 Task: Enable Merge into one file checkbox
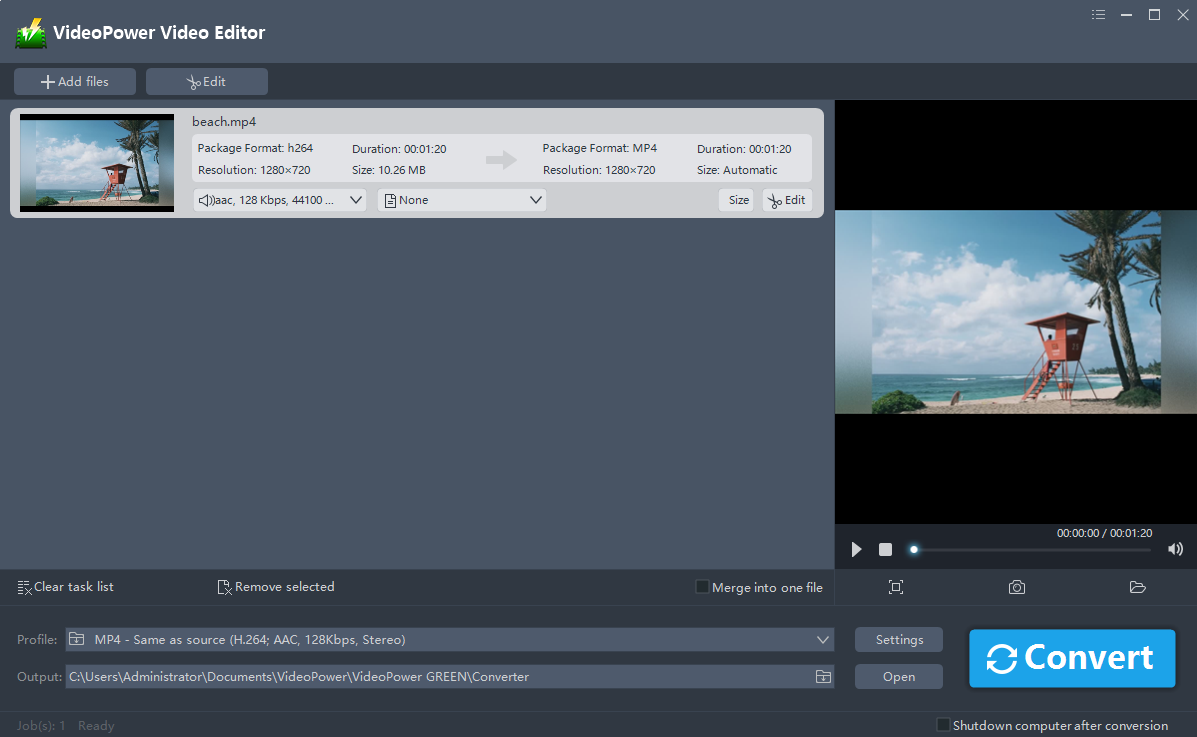702,587
